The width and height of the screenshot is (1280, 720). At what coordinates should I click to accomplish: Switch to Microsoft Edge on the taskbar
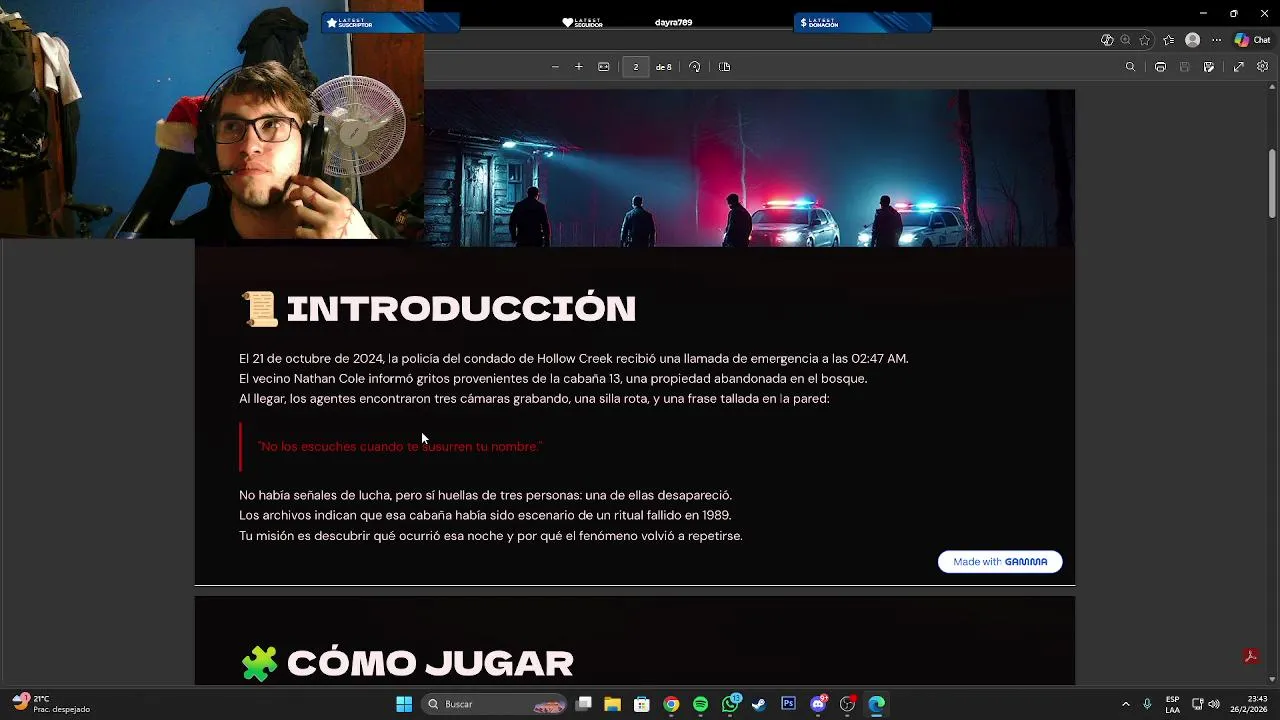(876, 704)
